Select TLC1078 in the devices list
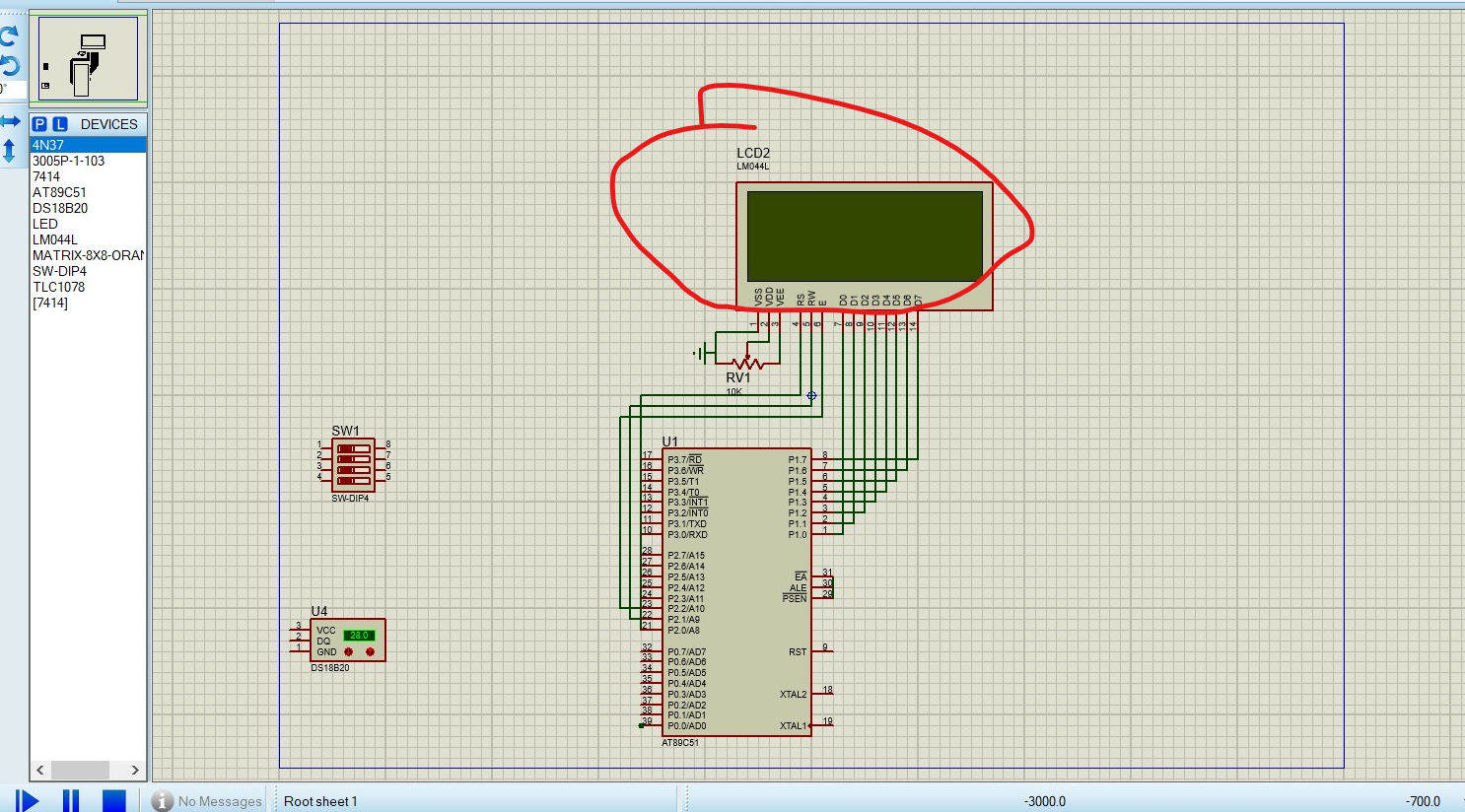 [88, 287]
